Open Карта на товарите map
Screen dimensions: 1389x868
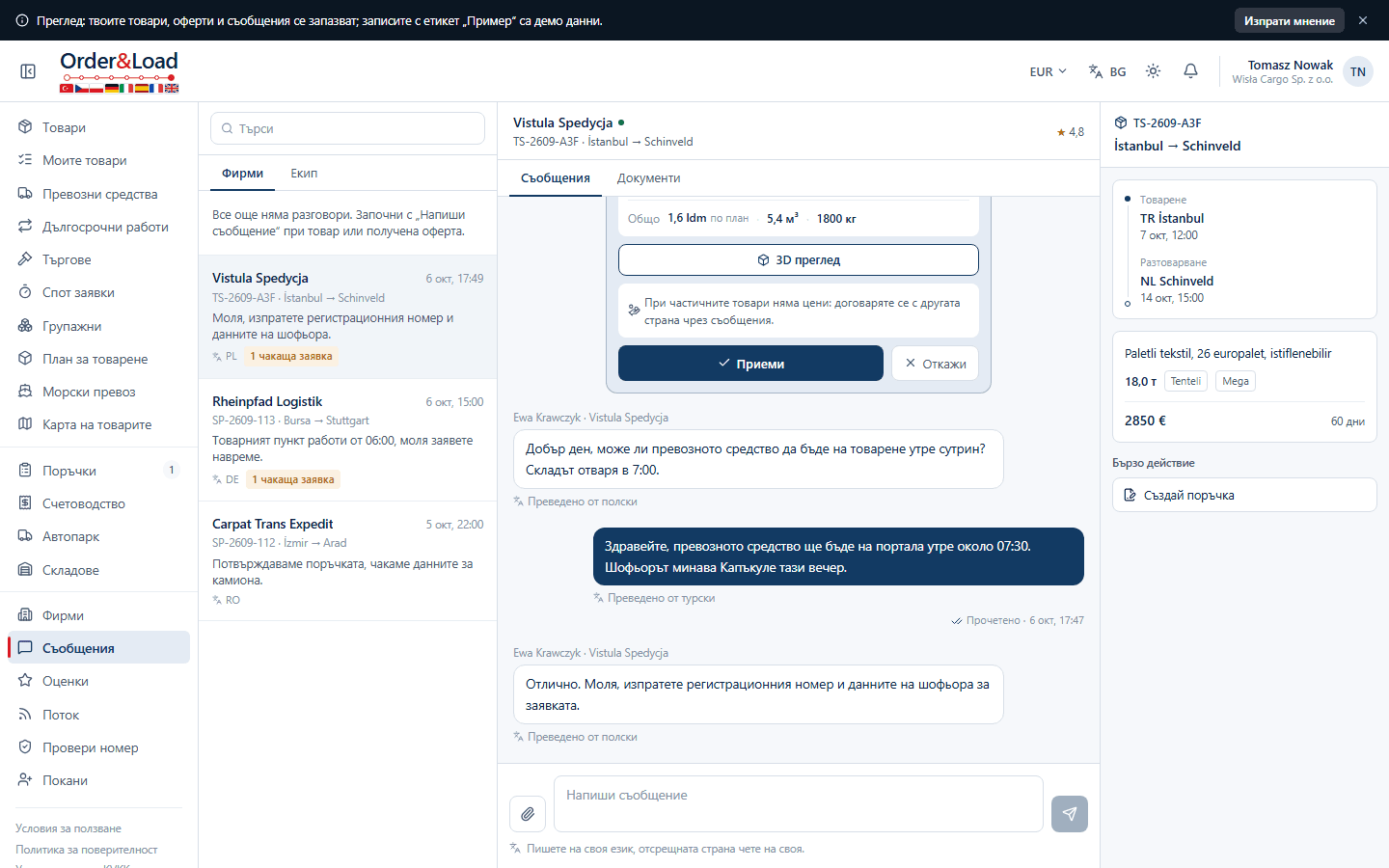pos(98,424)
